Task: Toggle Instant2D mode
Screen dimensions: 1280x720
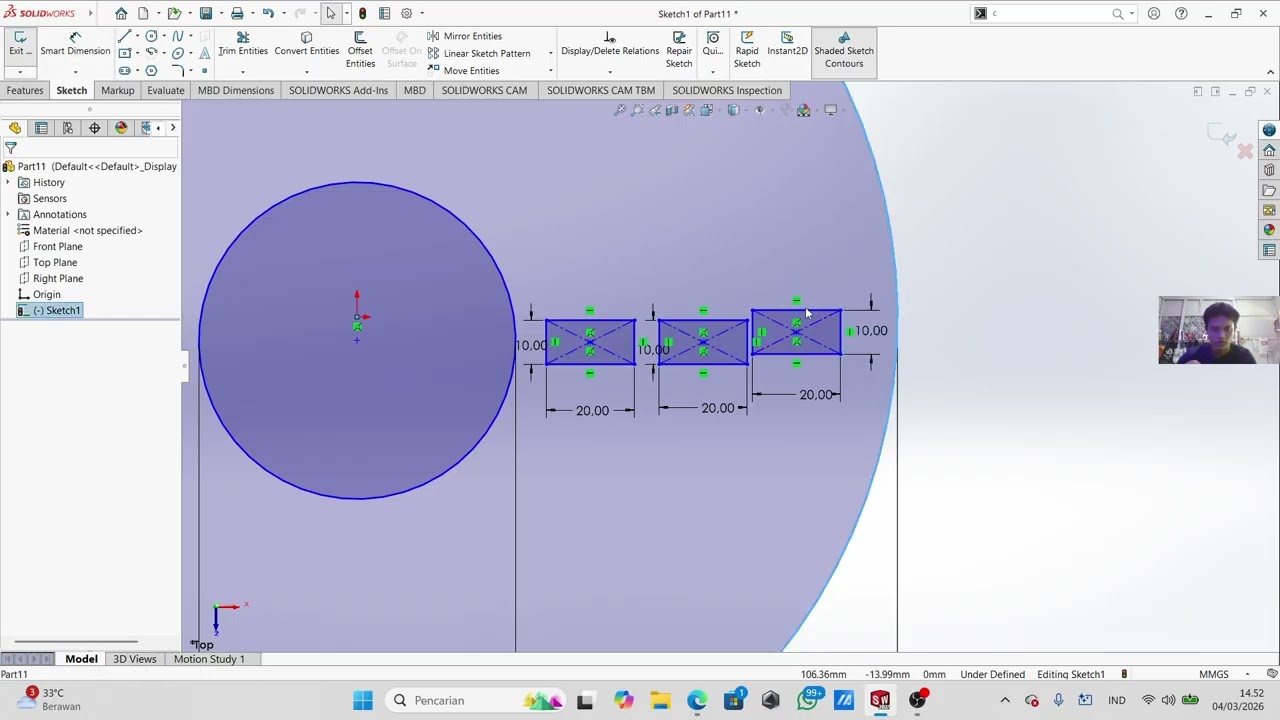Action: pos(787,44)
